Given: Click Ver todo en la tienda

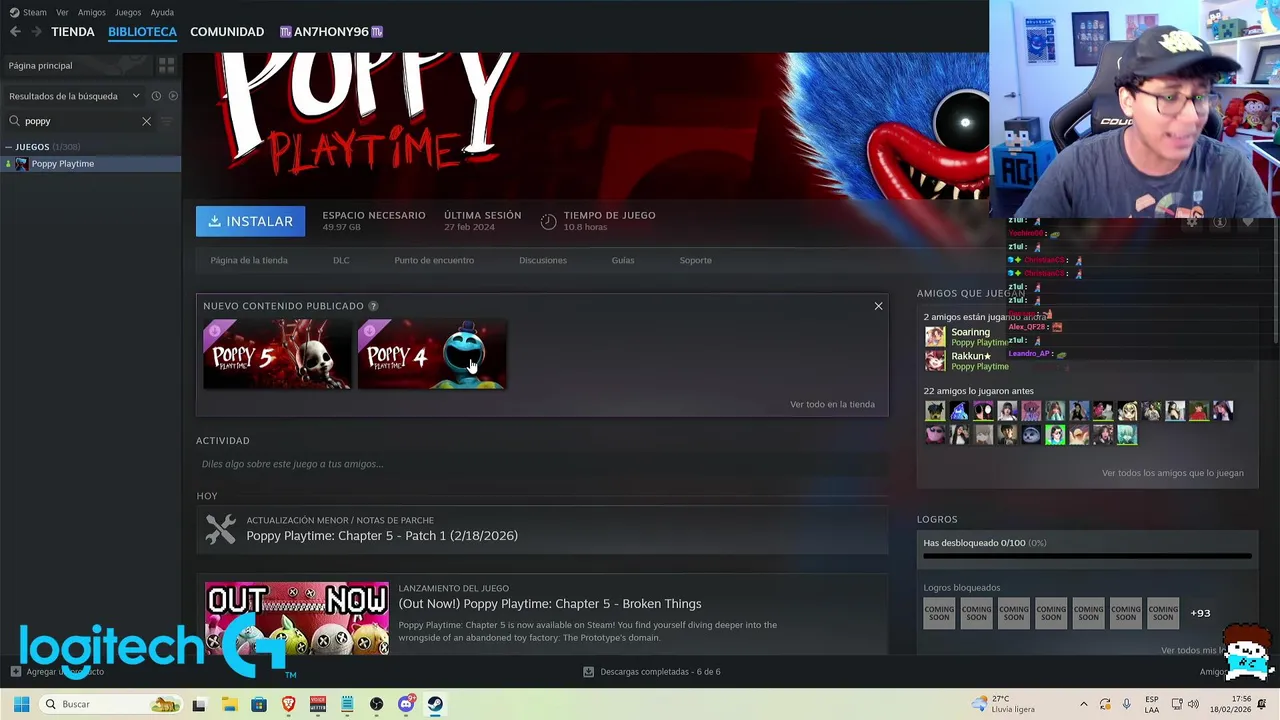Looking at the screenshot, I should click(832, 404).
